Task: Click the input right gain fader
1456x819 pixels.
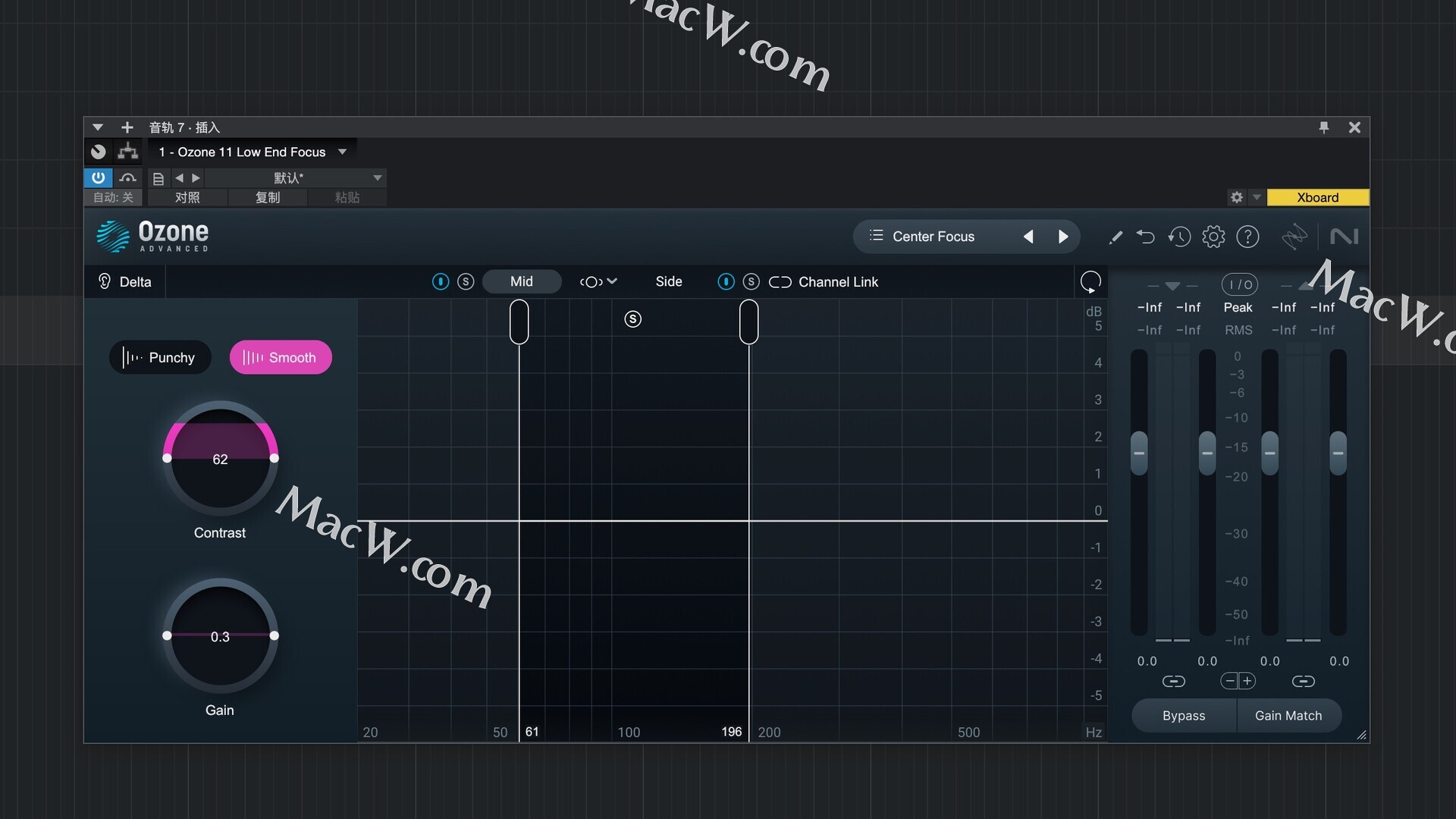Action: coord(1207,453)
